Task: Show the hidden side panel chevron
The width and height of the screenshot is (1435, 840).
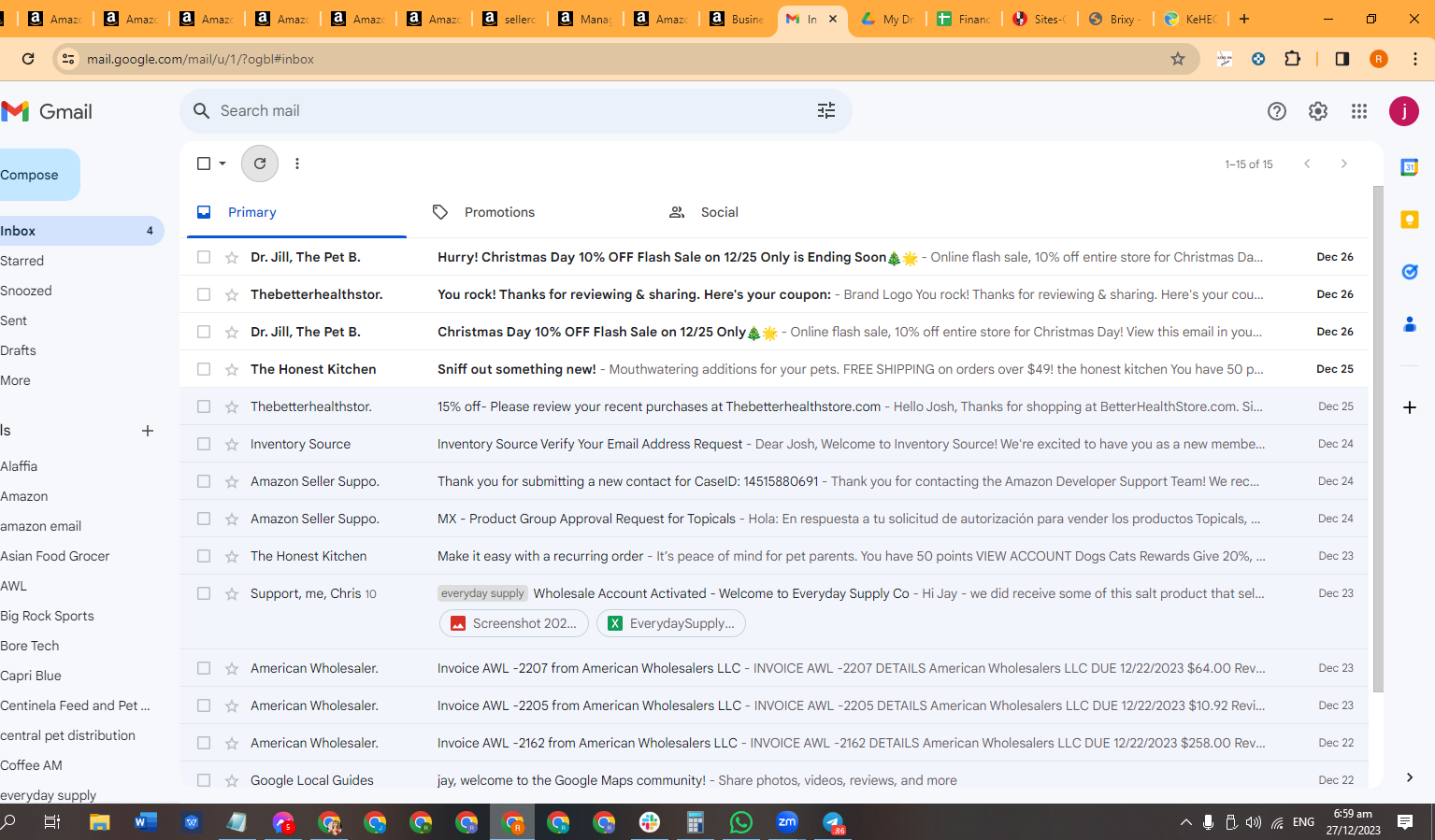Action: point(1410,777)
